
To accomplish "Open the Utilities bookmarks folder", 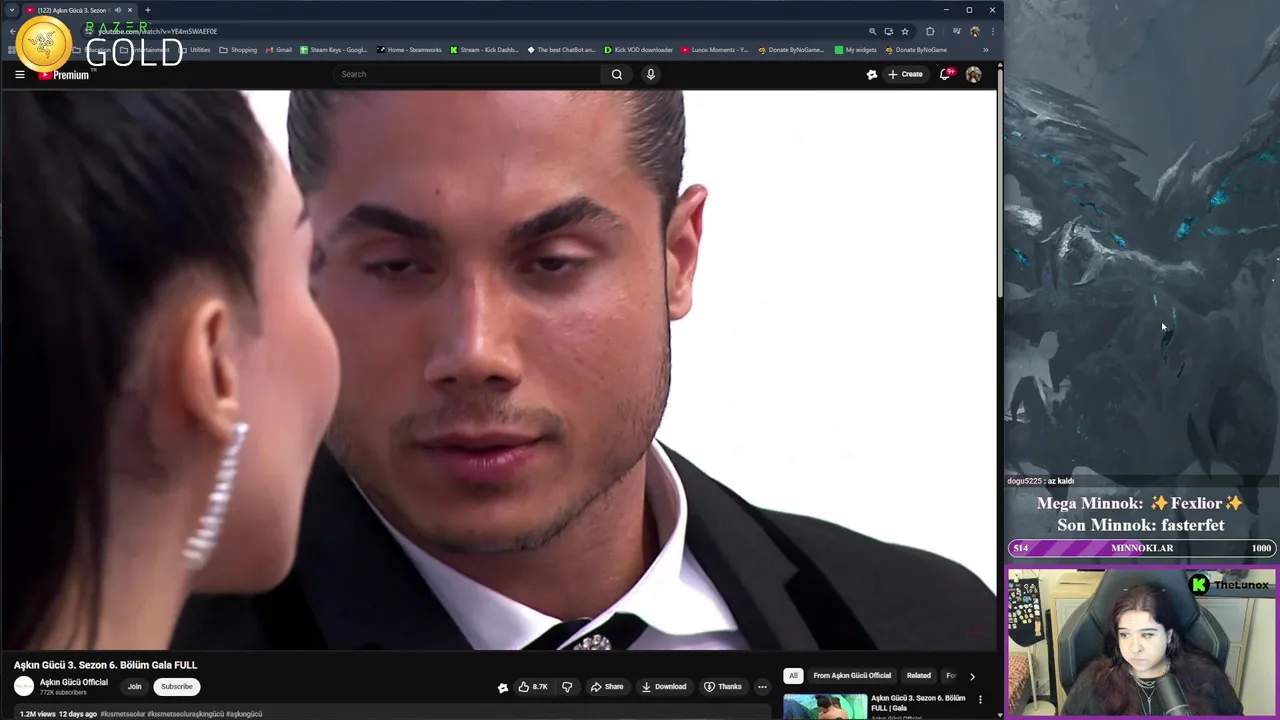I will 195,50.
